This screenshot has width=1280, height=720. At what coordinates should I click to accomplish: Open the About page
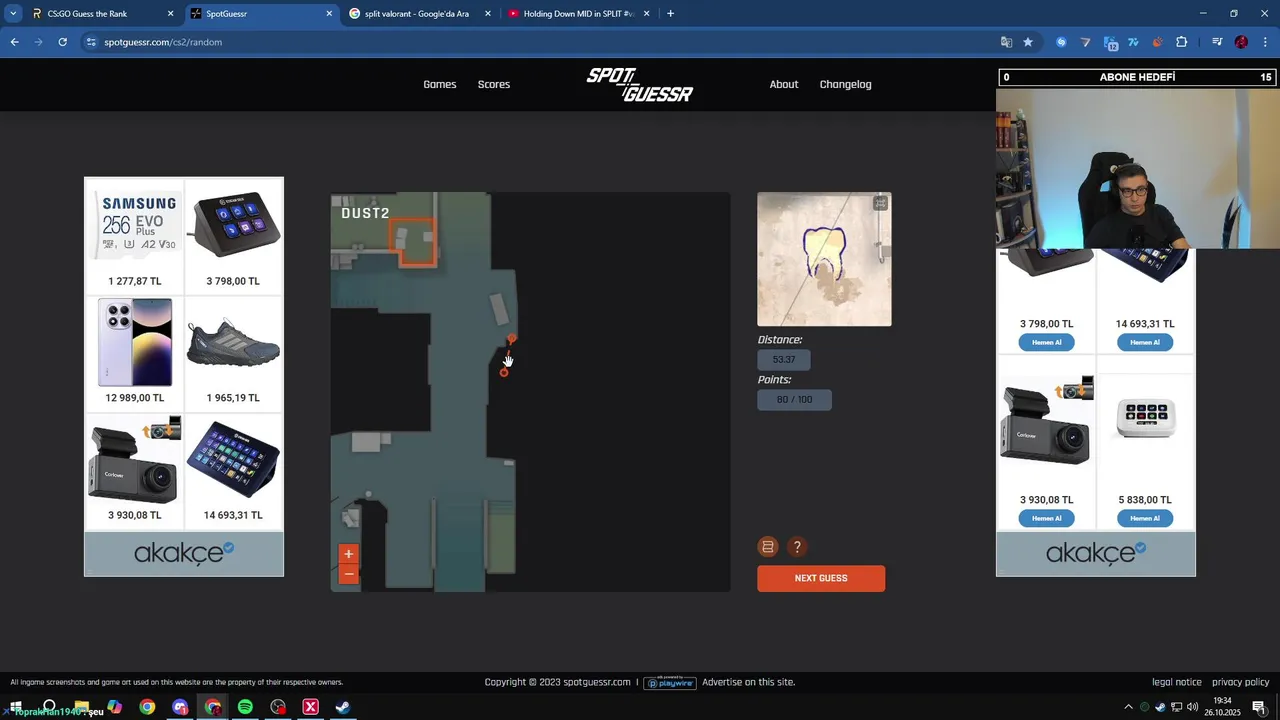784,84
